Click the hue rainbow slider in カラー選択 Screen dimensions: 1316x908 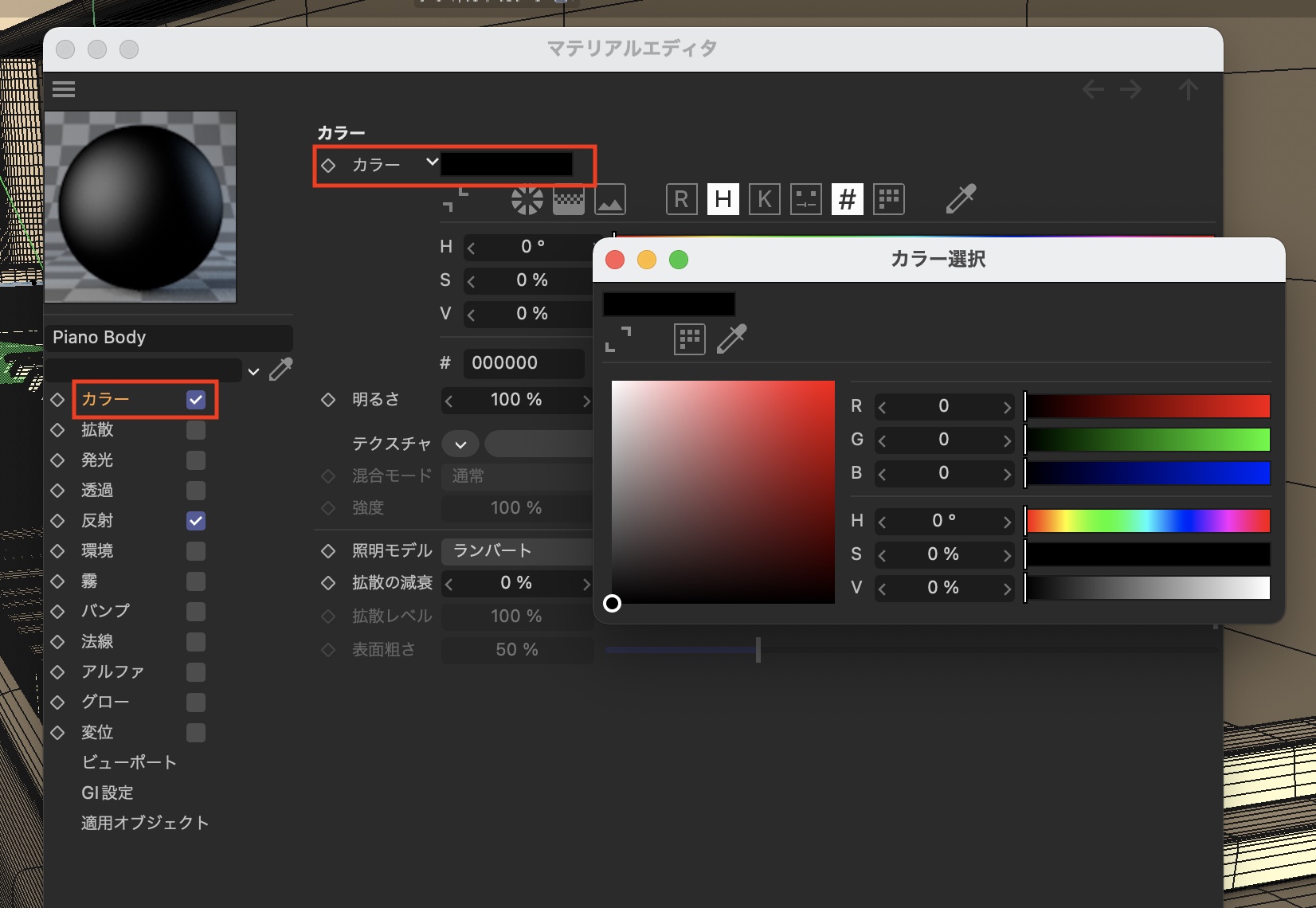tap(1147, 521)
